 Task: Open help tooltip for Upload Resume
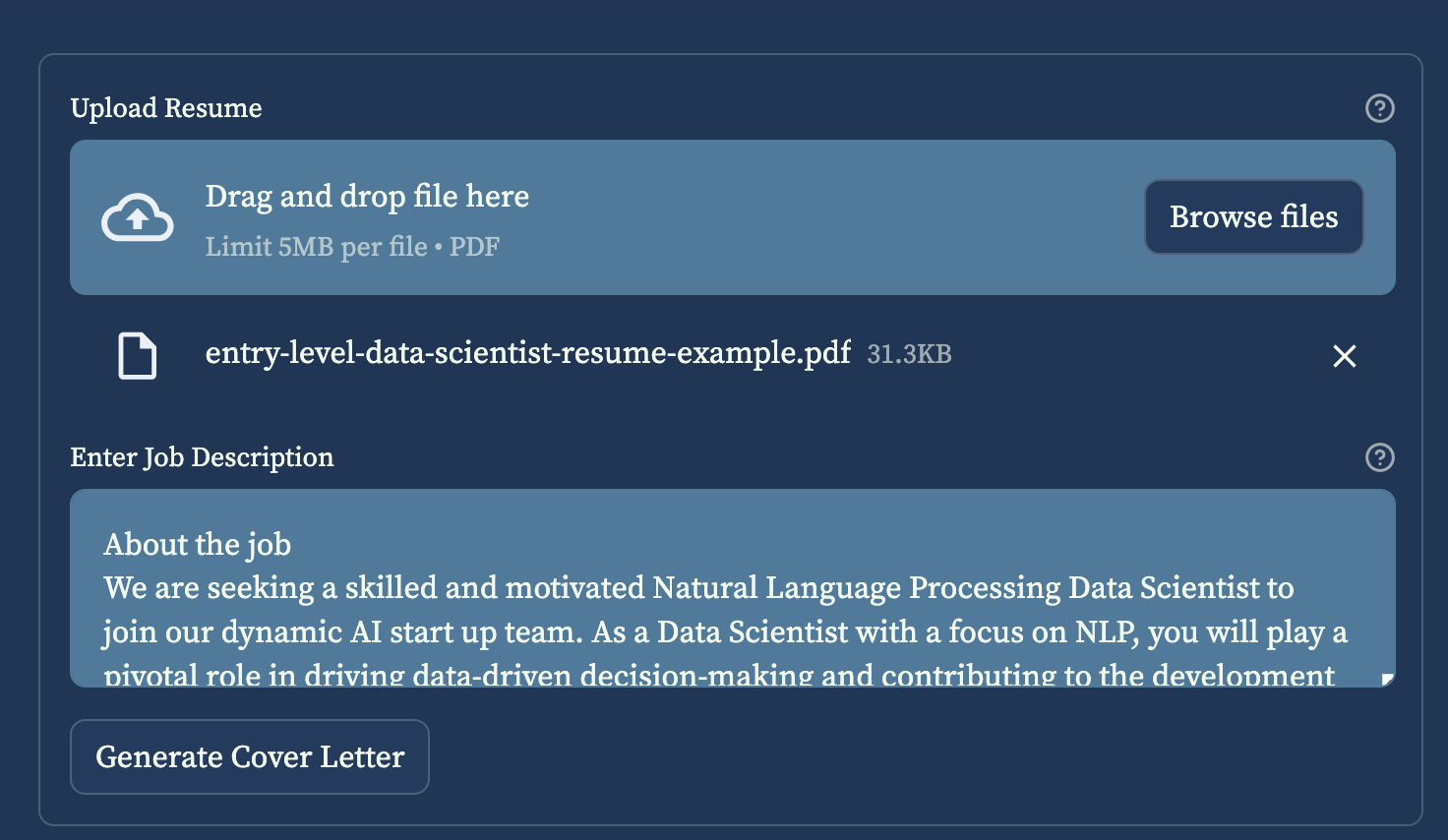pos(1380,108)
